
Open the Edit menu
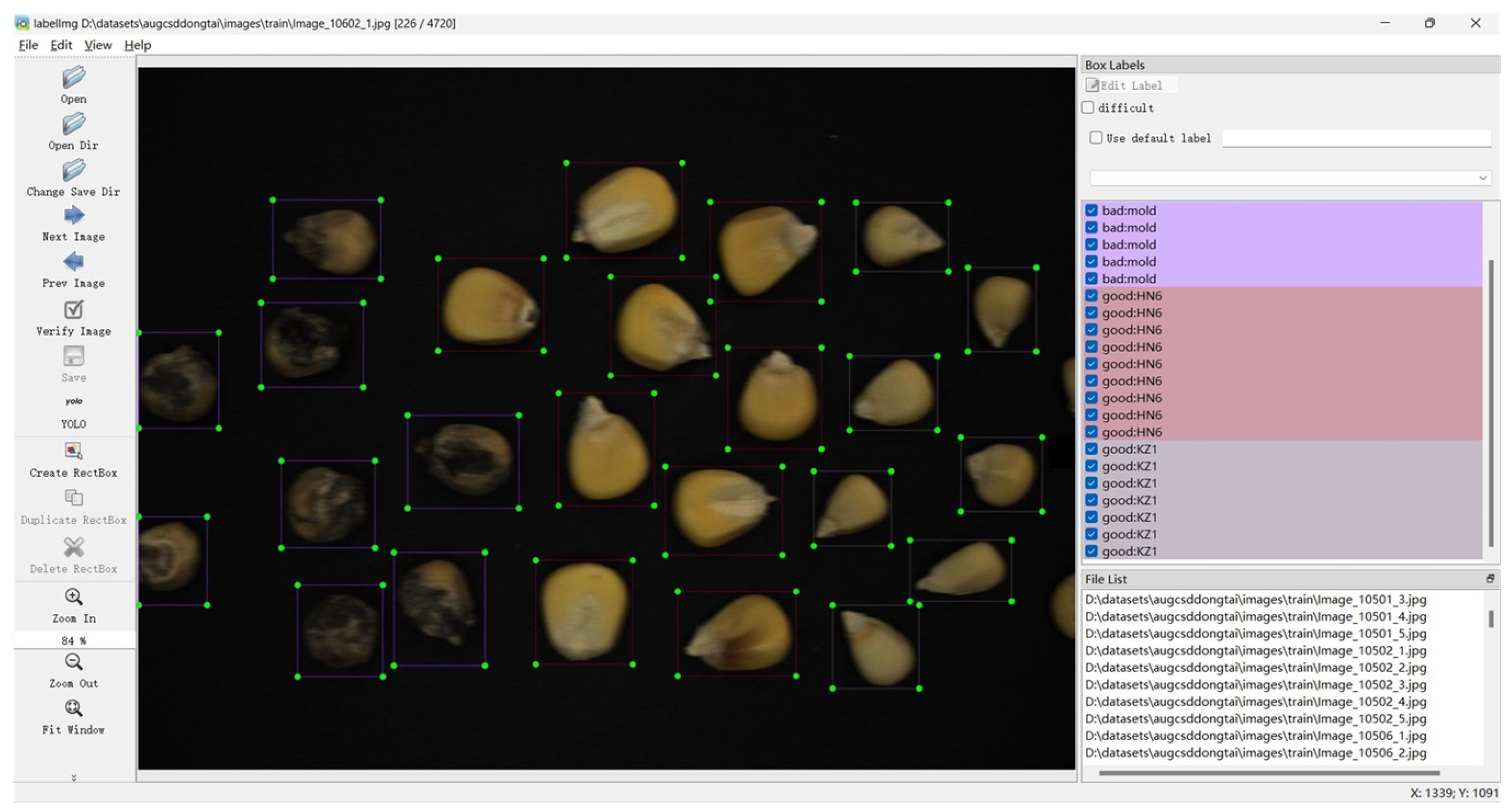[x=61, y=45]
